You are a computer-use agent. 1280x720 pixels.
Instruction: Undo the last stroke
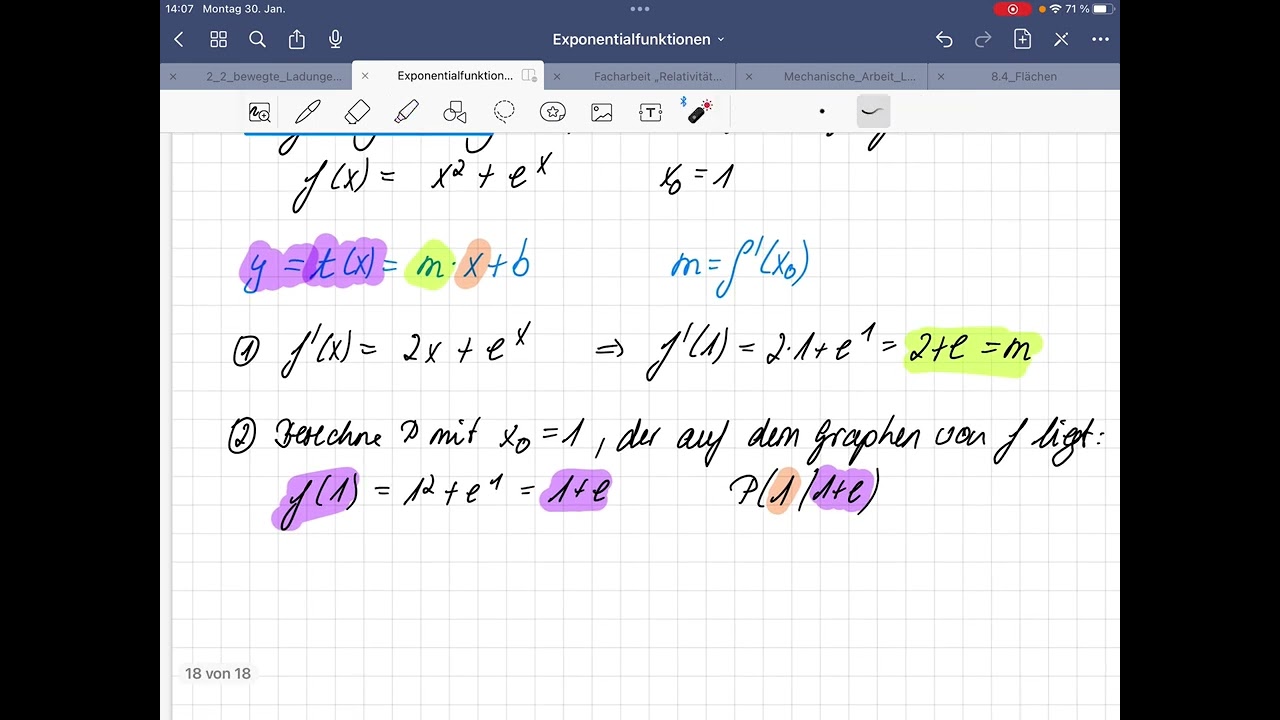[x=944, y=39]
